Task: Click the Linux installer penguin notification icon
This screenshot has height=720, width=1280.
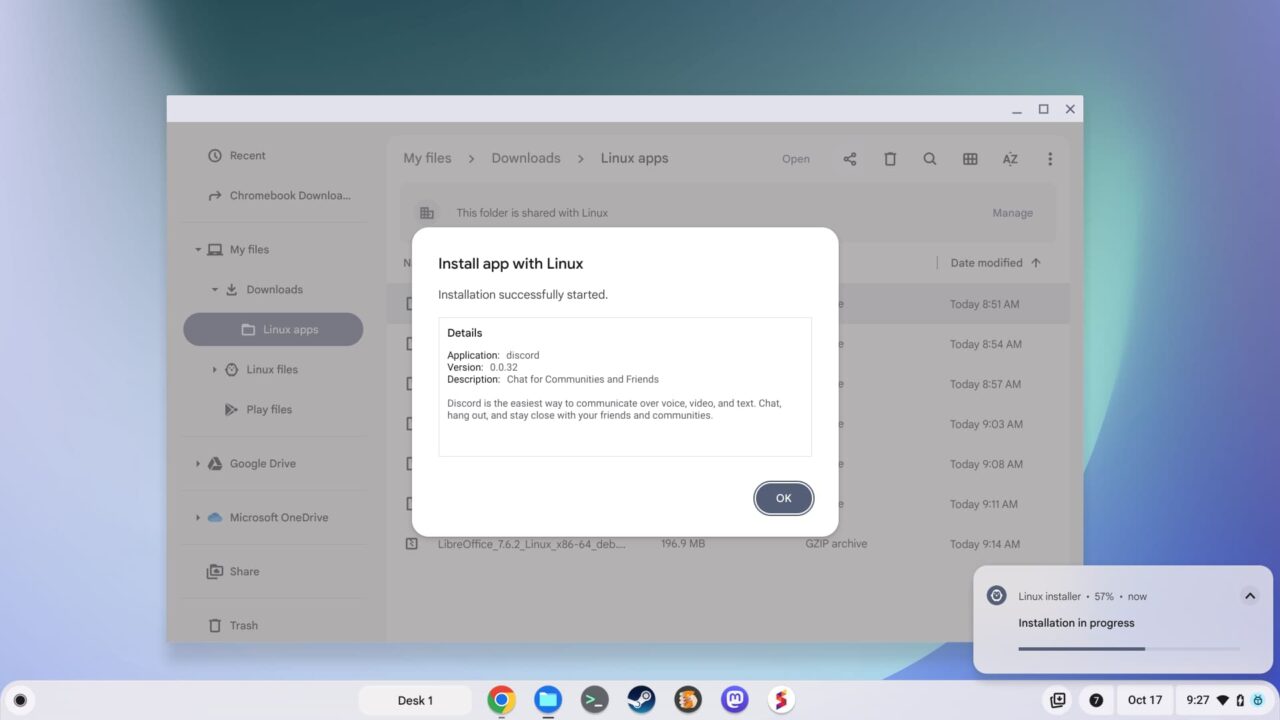Action: coord(996,596)
